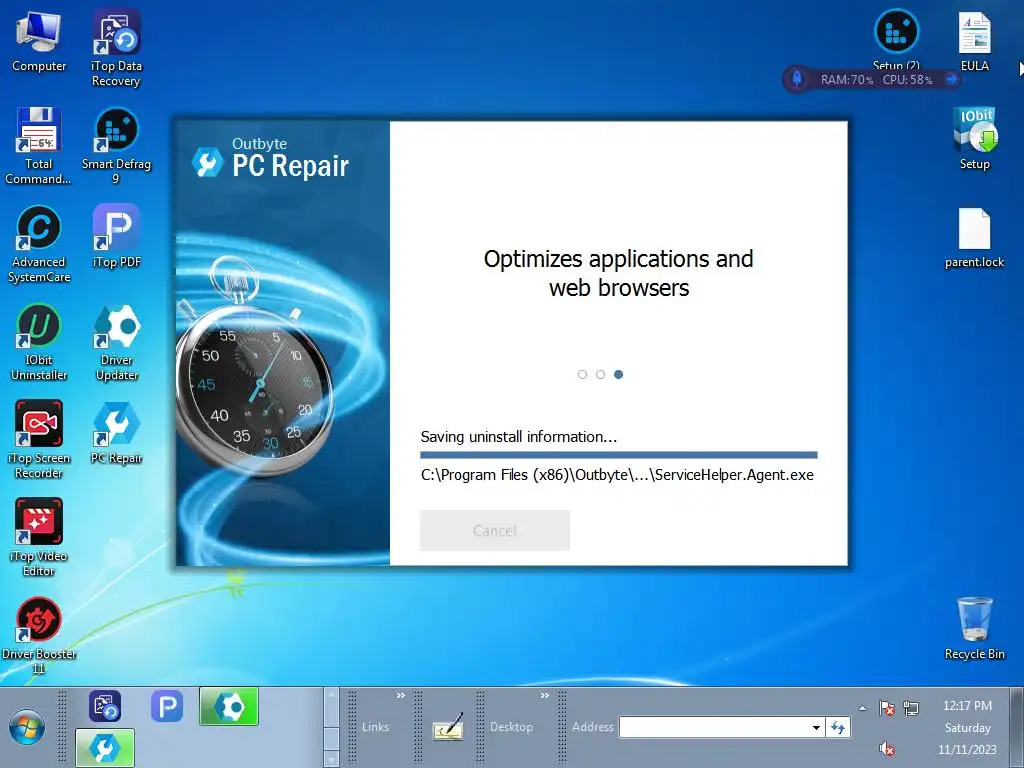This screenshot has width=1024, height=768.
Task: Click the tablet input panel pen icon
Action: point(448,727)
